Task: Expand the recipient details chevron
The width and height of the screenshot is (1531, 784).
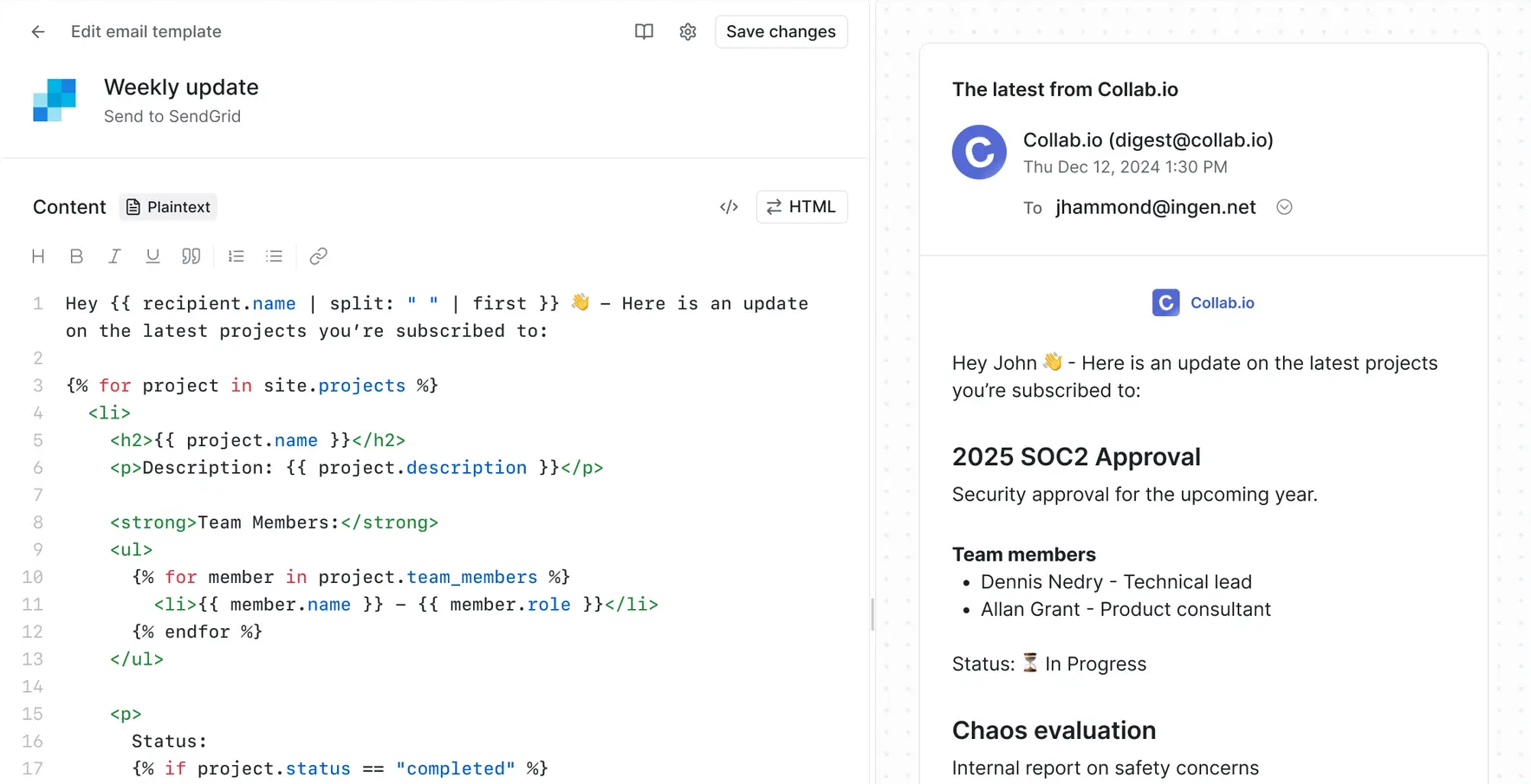Action: click(1283, 207)
